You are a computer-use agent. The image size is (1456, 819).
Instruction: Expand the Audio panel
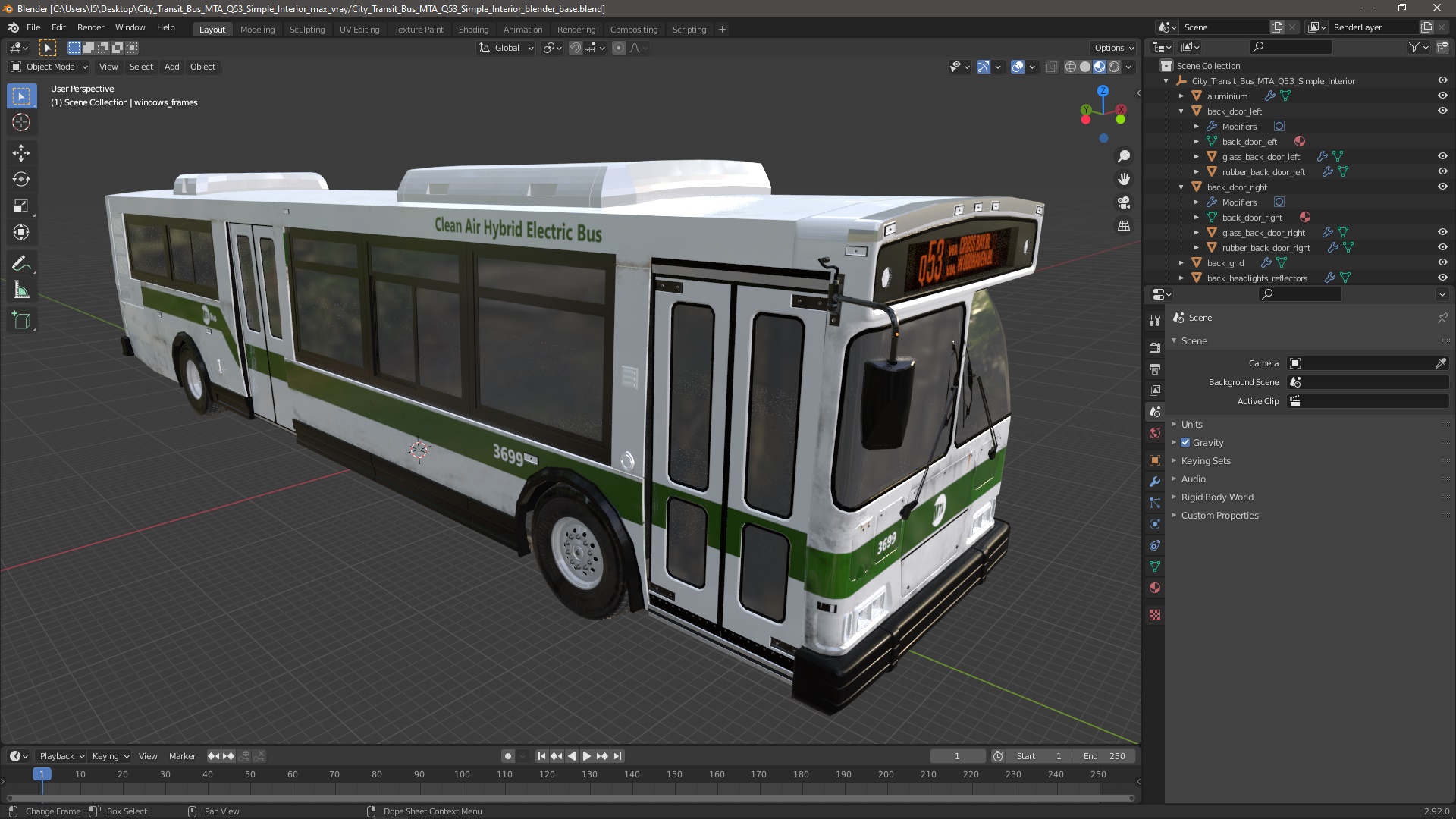click(1193, 479)
